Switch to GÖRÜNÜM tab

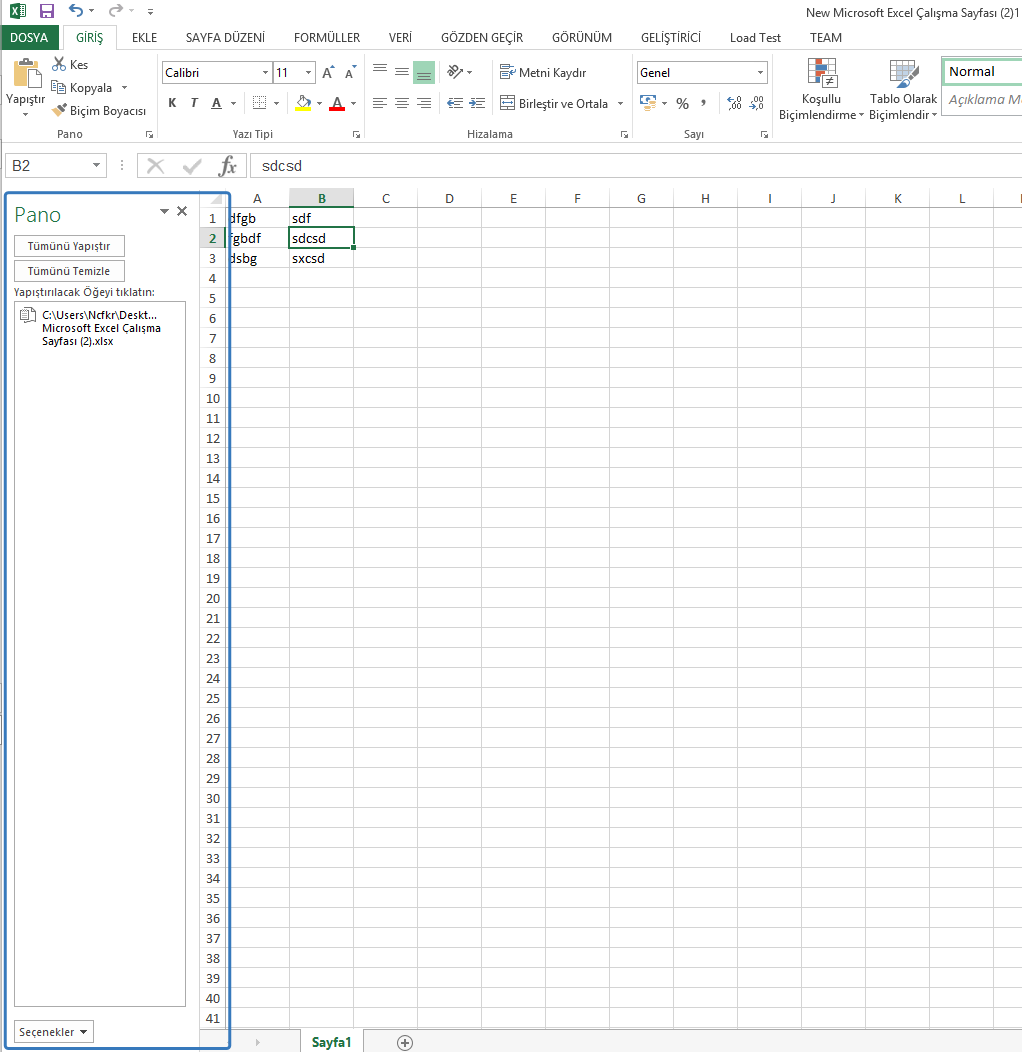582,38
